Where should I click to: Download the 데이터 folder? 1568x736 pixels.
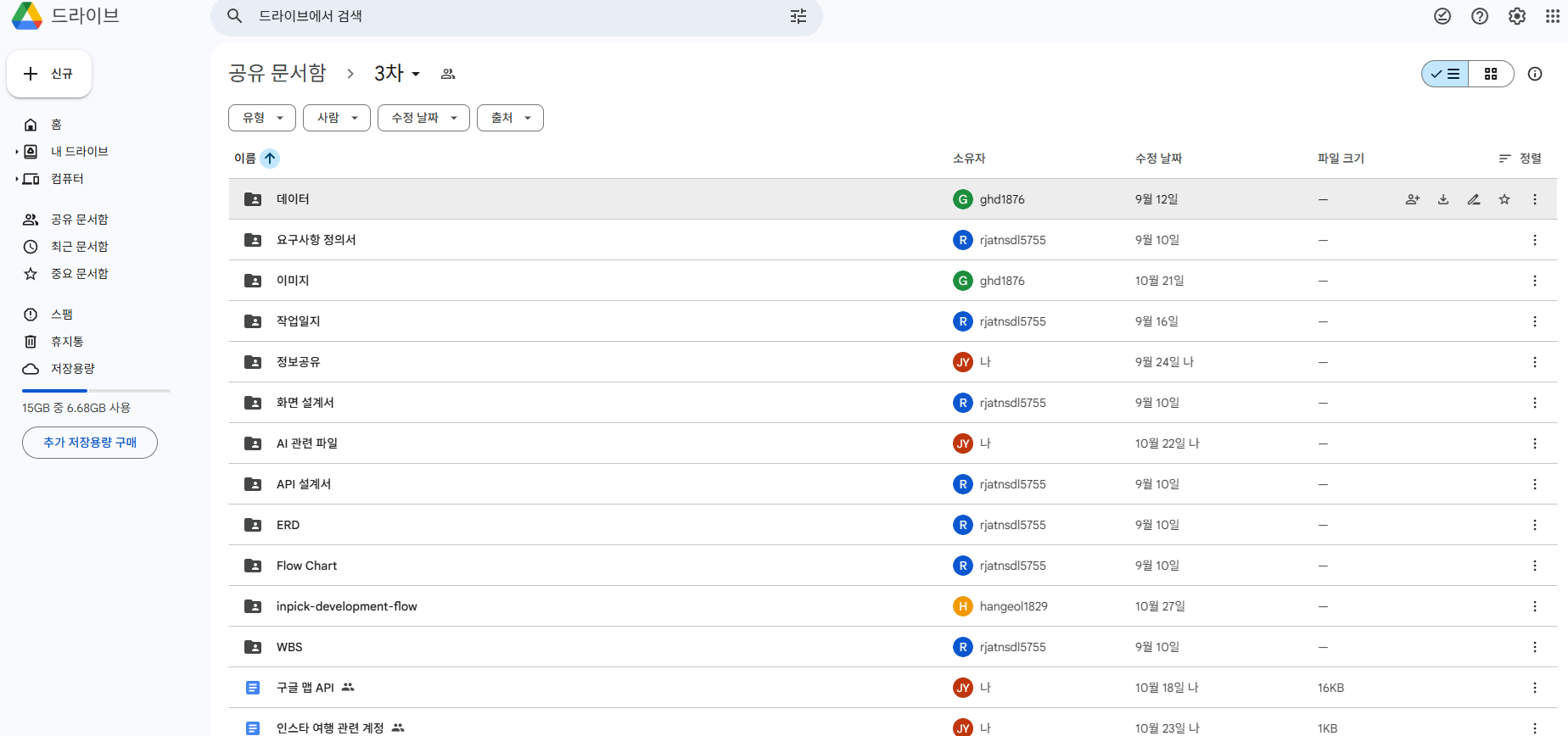[x=1443, y=199]
